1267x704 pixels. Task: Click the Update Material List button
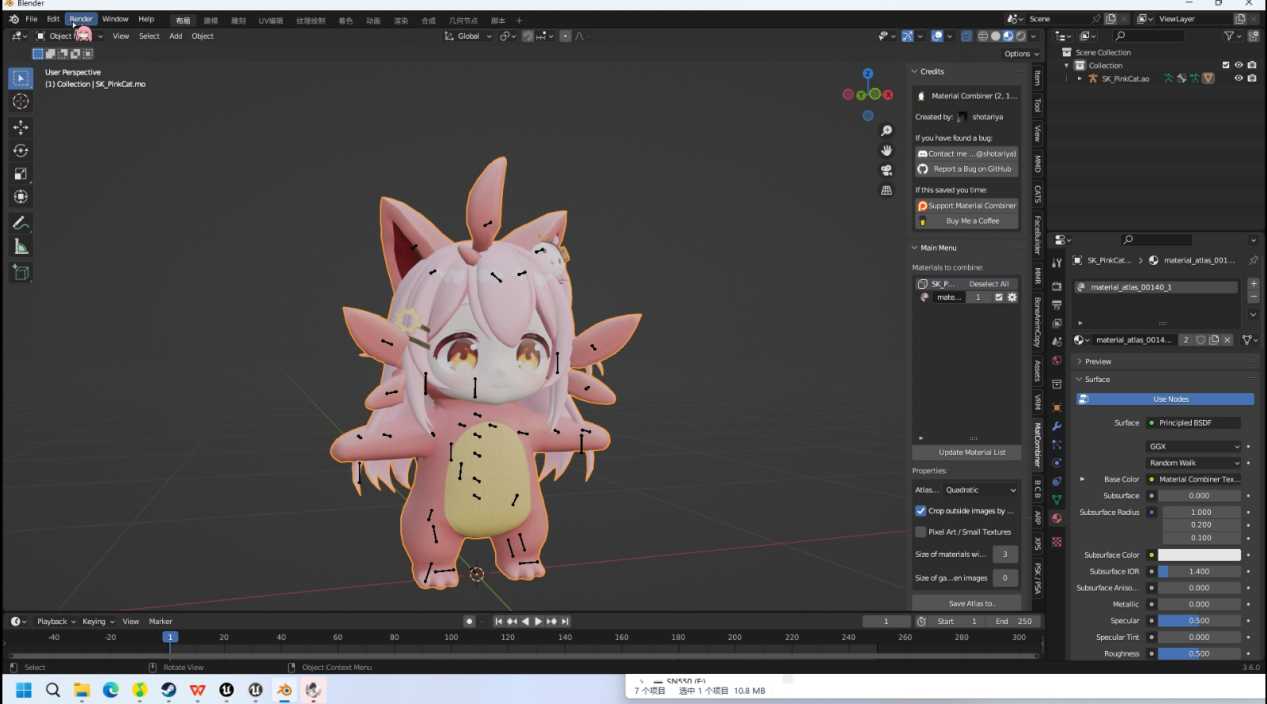pyautogui.click(x=966, y=452)
